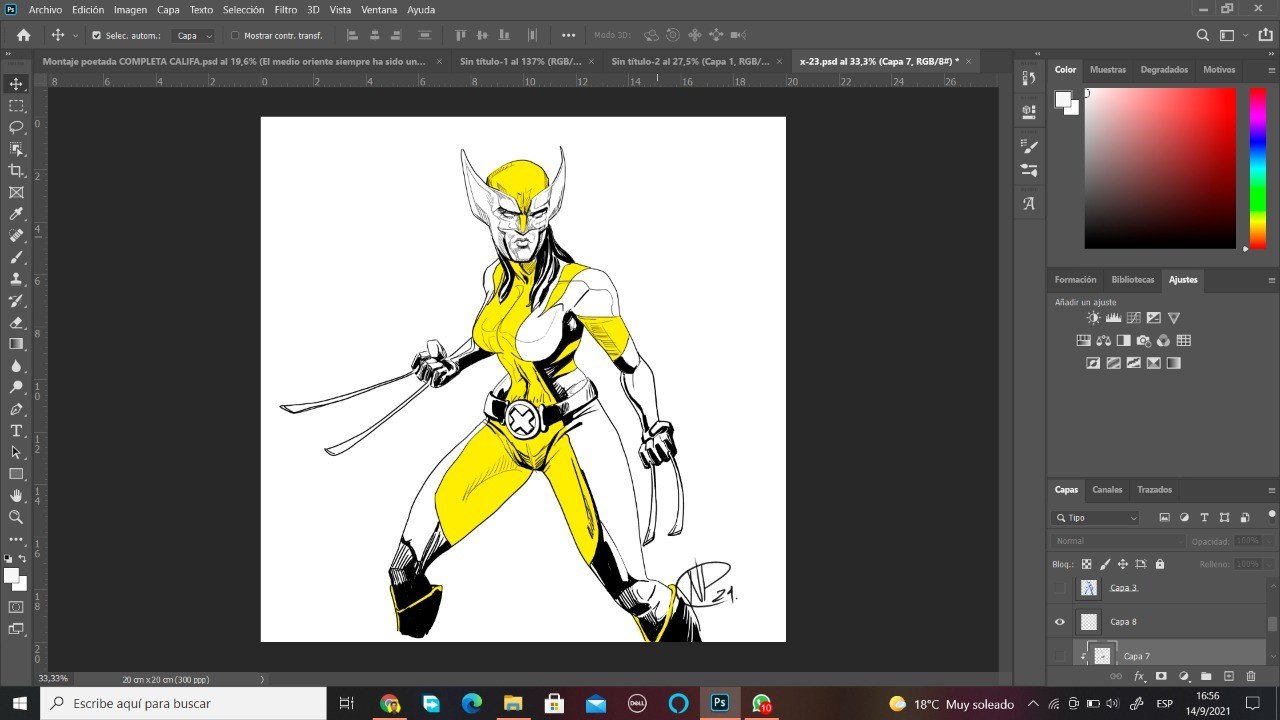The width and height of the screenshot is (1280, 720).
Task: Select the Gradient tool
Action: (16, 344)
